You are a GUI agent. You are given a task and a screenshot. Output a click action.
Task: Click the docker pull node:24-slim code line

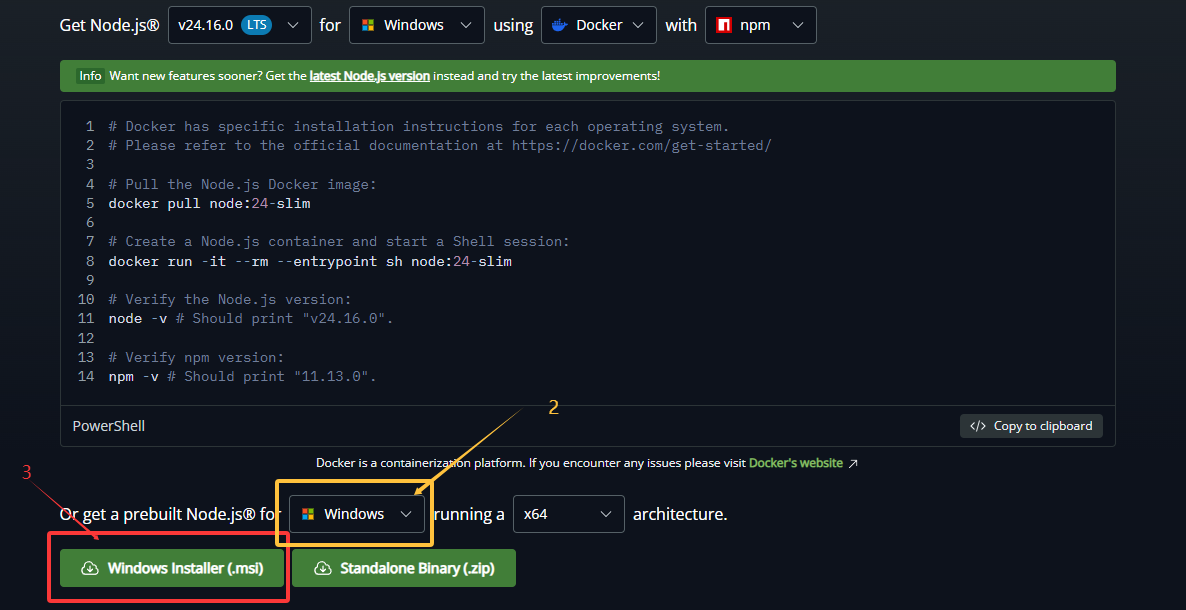tap(210, 204)
